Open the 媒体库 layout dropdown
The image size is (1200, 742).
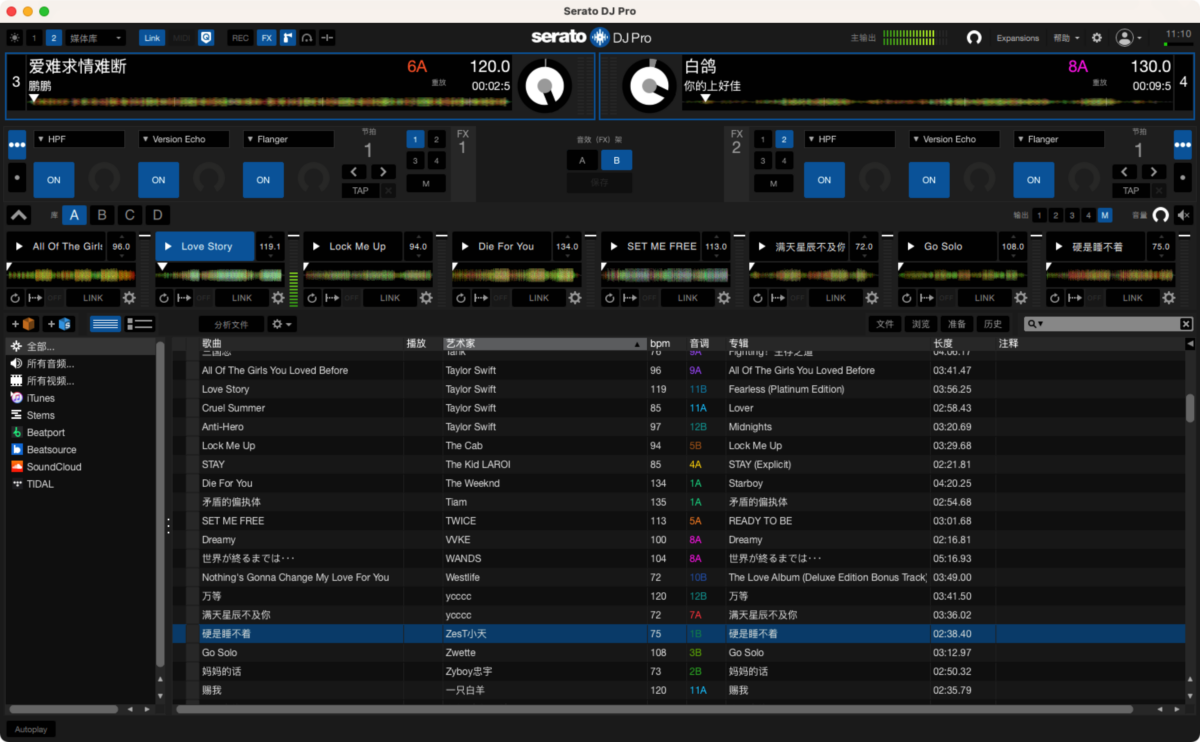click(x=96, y=38)
